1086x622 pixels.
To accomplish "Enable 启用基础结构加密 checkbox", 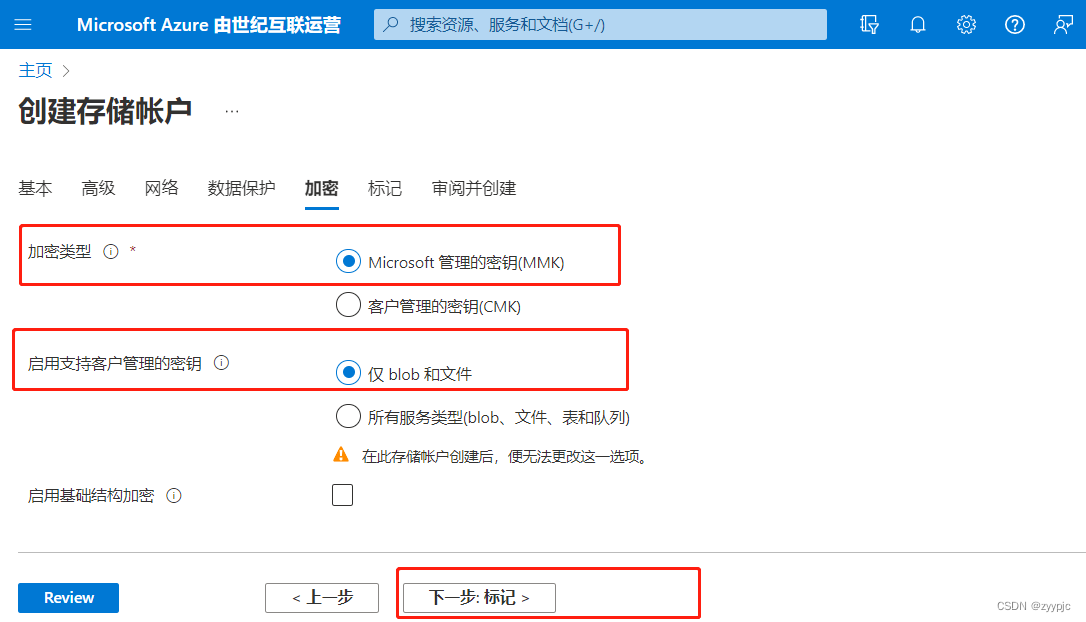I will click(342, 495).
